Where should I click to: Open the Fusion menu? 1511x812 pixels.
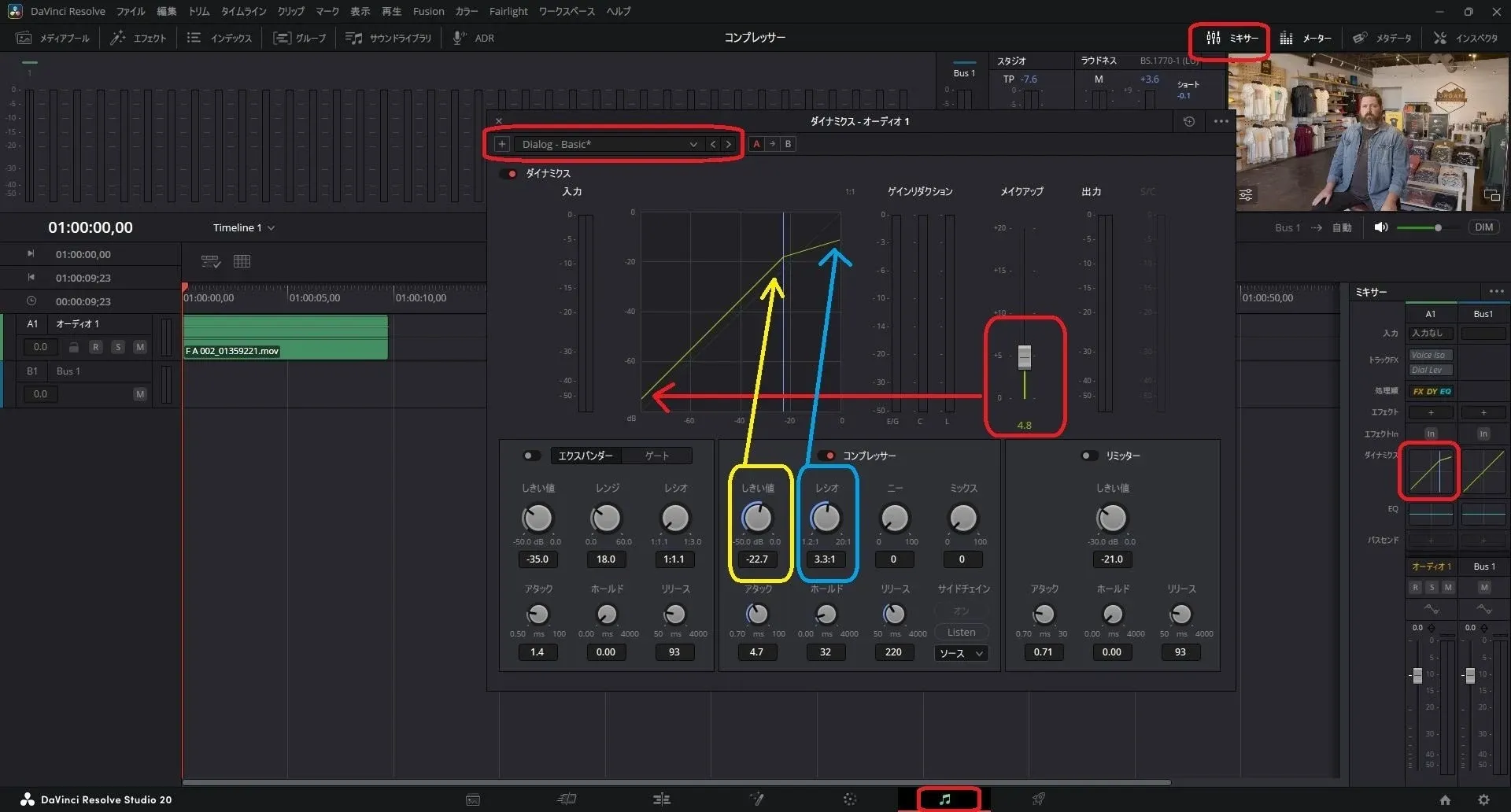pos(428,11)
